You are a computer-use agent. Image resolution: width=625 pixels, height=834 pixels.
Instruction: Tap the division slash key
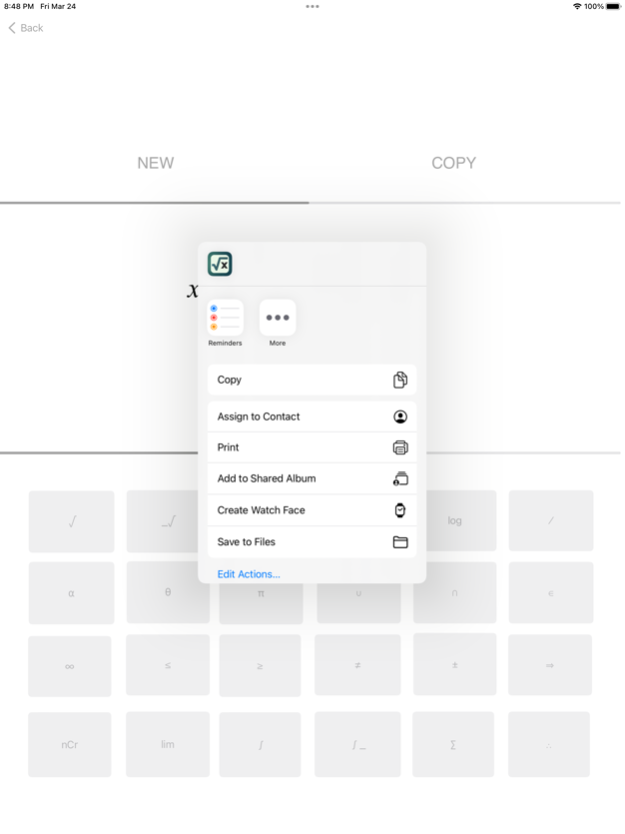[x=551, y=521]
